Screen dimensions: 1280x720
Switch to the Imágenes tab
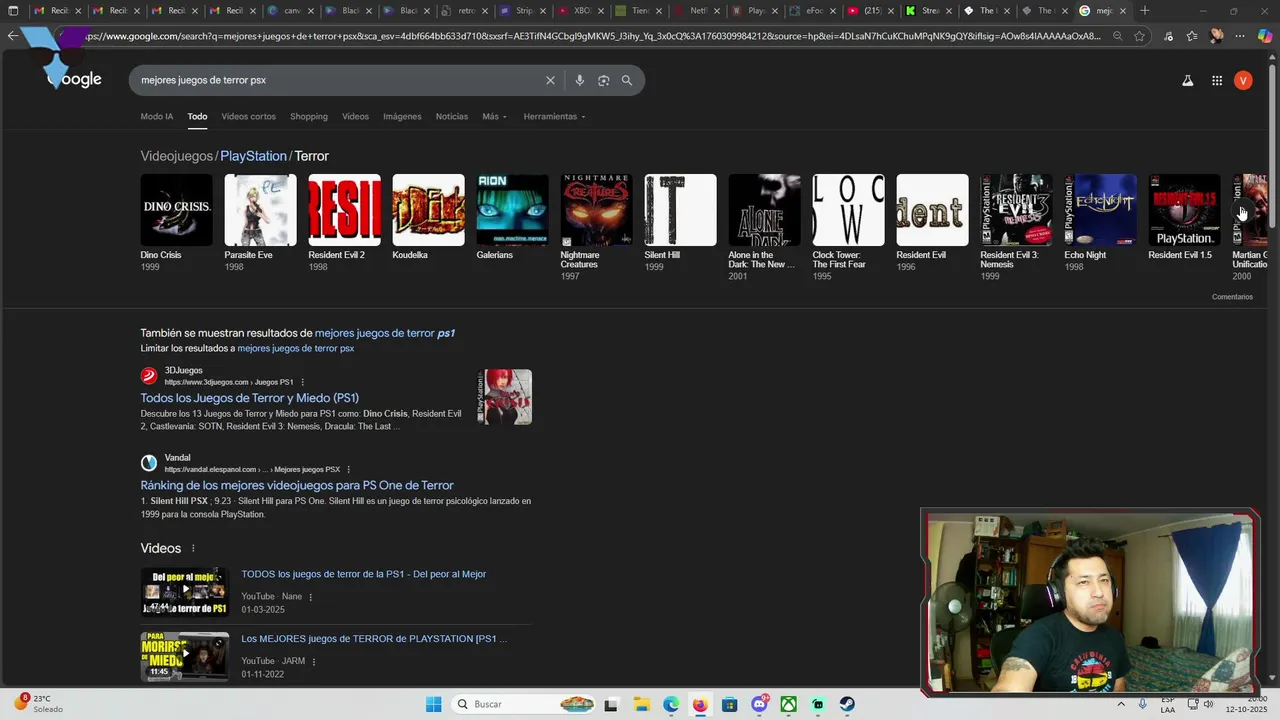402,116
